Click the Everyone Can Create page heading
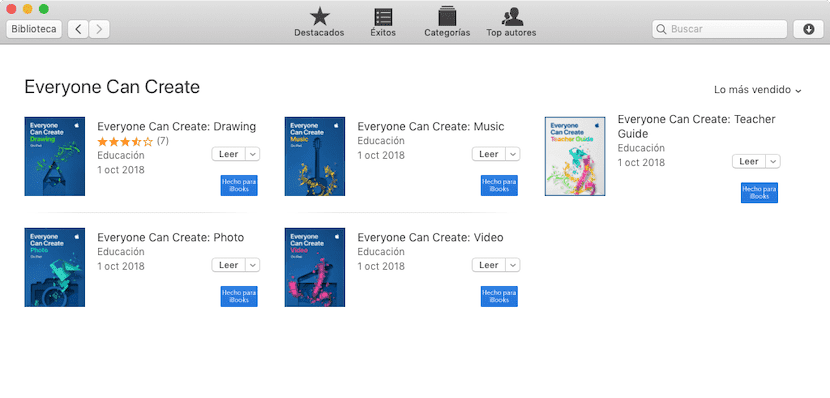Screen dimensions: 830x398 click(112, 87)
